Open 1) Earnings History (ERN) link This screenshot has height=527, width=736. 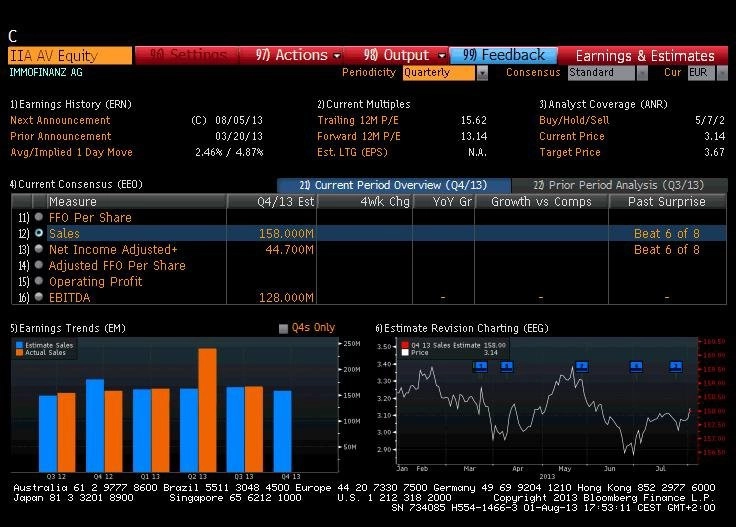(71, 104)
